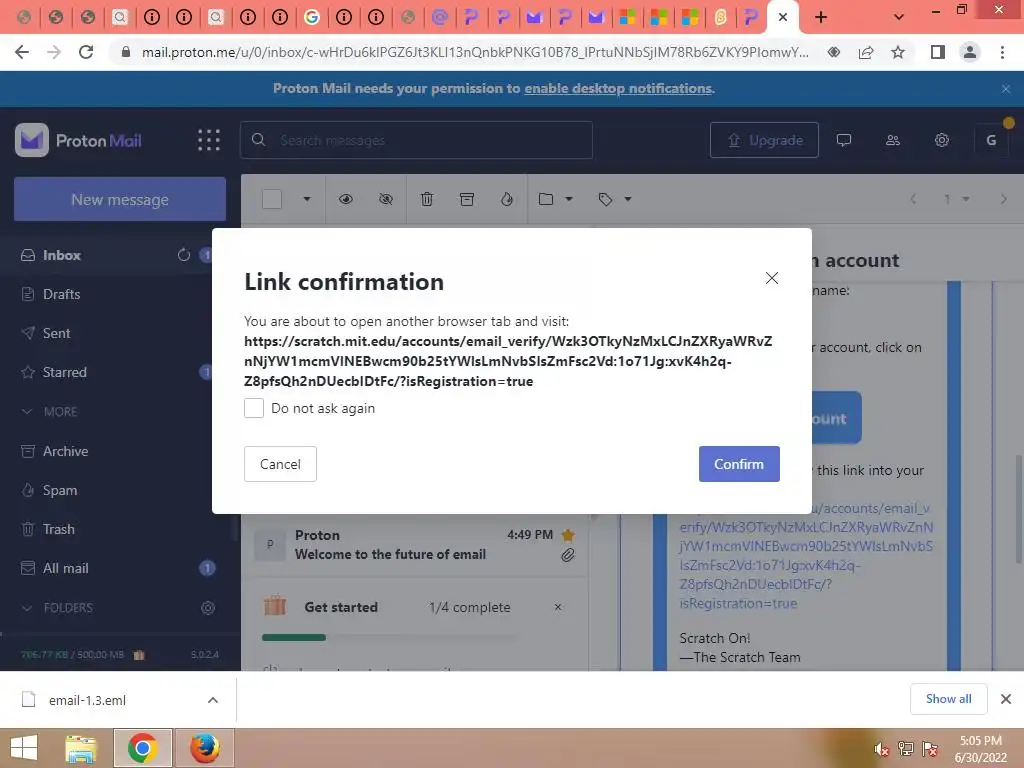This screenshot has height=768, width=1024.
Task: Toggle the browser side panel
Action: coord(937,52)
